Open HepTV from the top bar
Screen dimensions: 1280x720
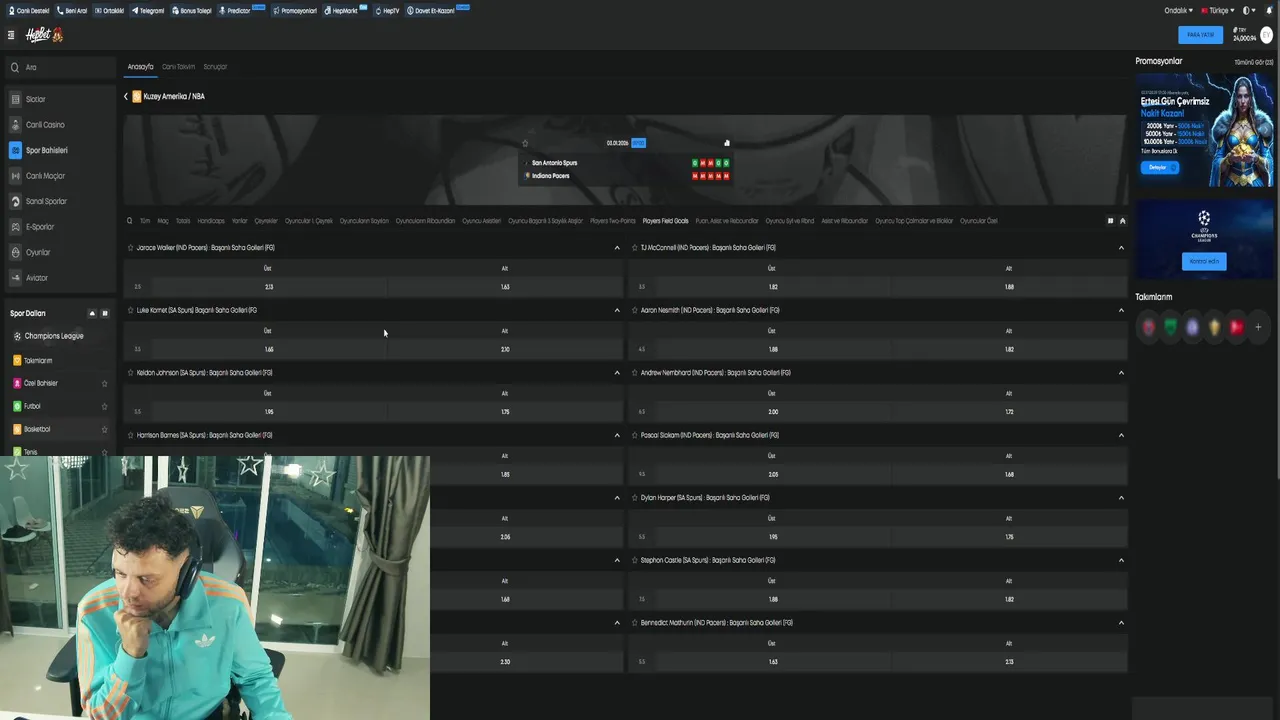tap(387, 10)
